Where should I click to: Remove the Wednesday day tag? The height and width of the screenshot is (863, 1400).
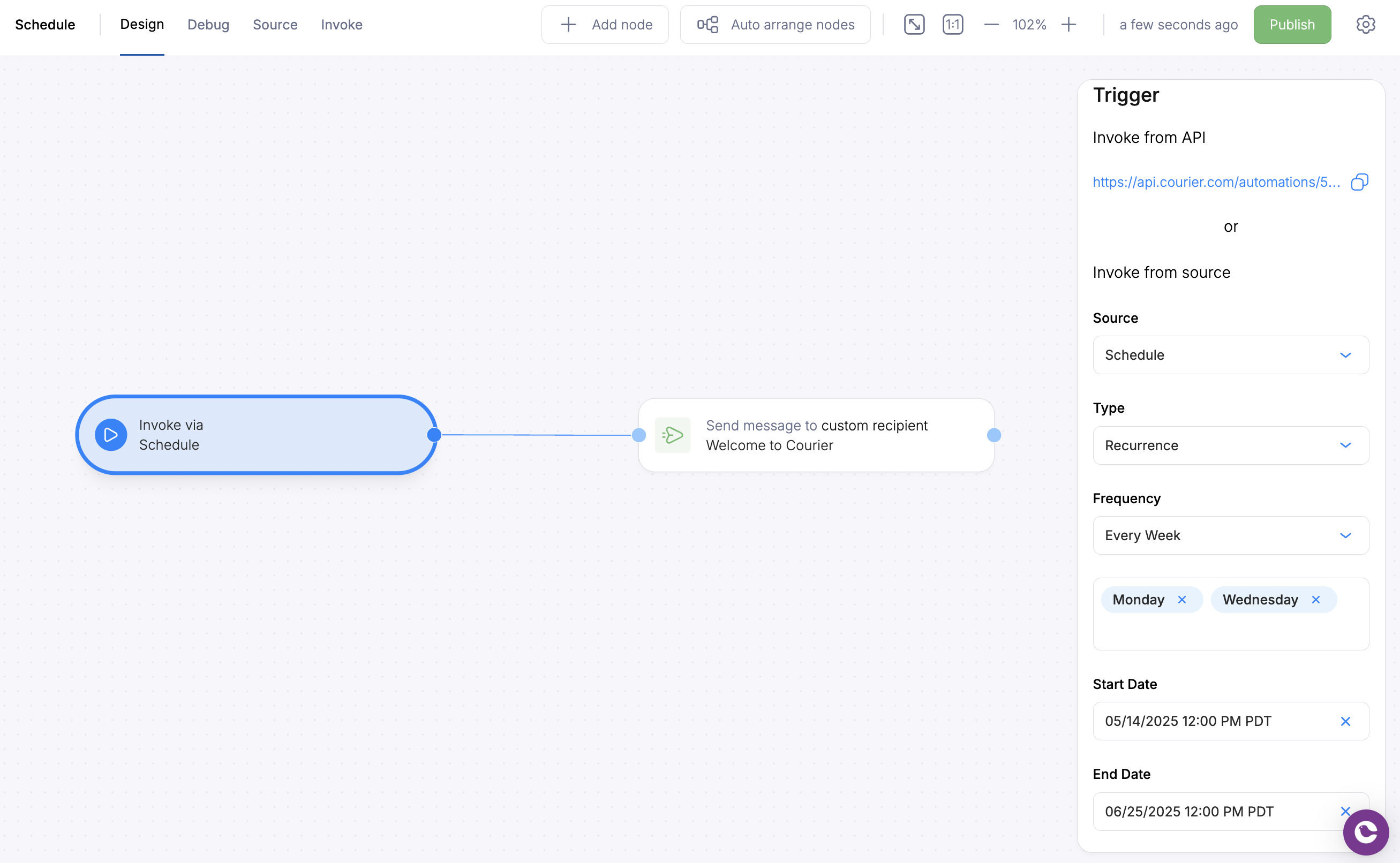[x=1315, y=599]
